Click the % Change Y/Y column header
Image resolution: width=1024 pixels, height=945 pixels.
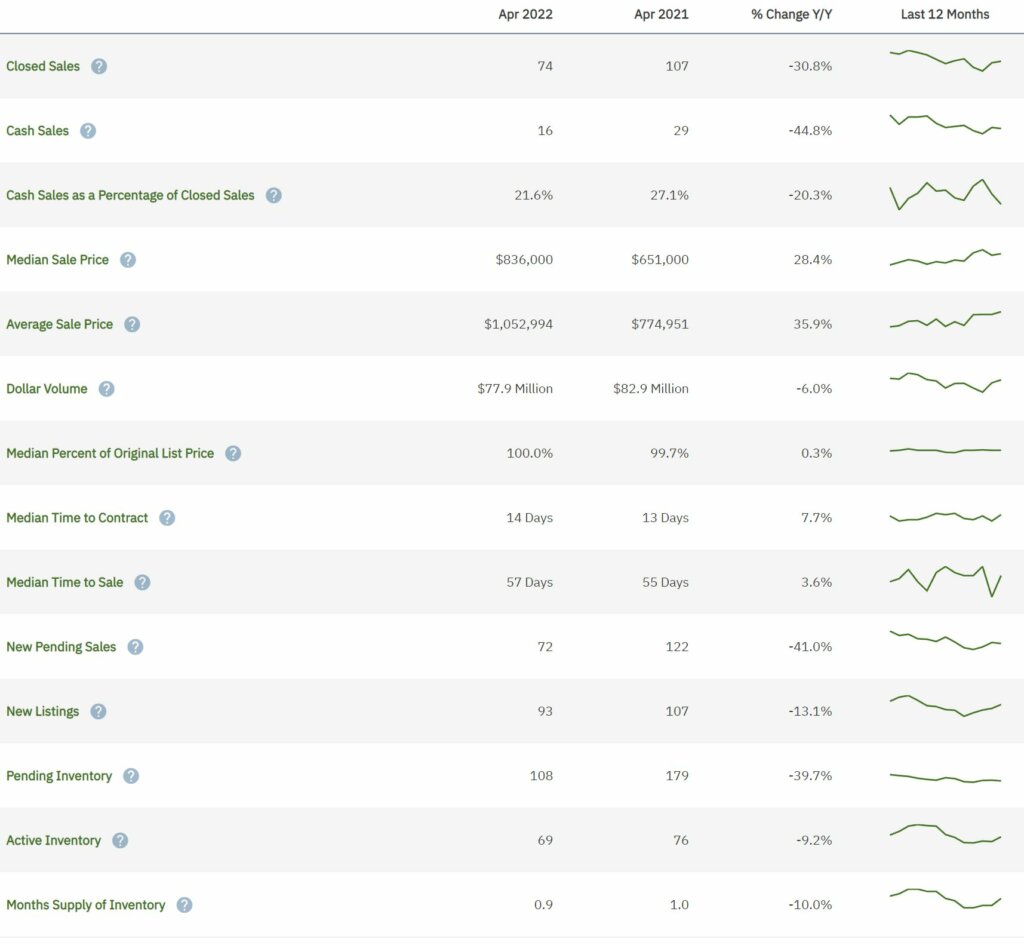tap(790, 14)
